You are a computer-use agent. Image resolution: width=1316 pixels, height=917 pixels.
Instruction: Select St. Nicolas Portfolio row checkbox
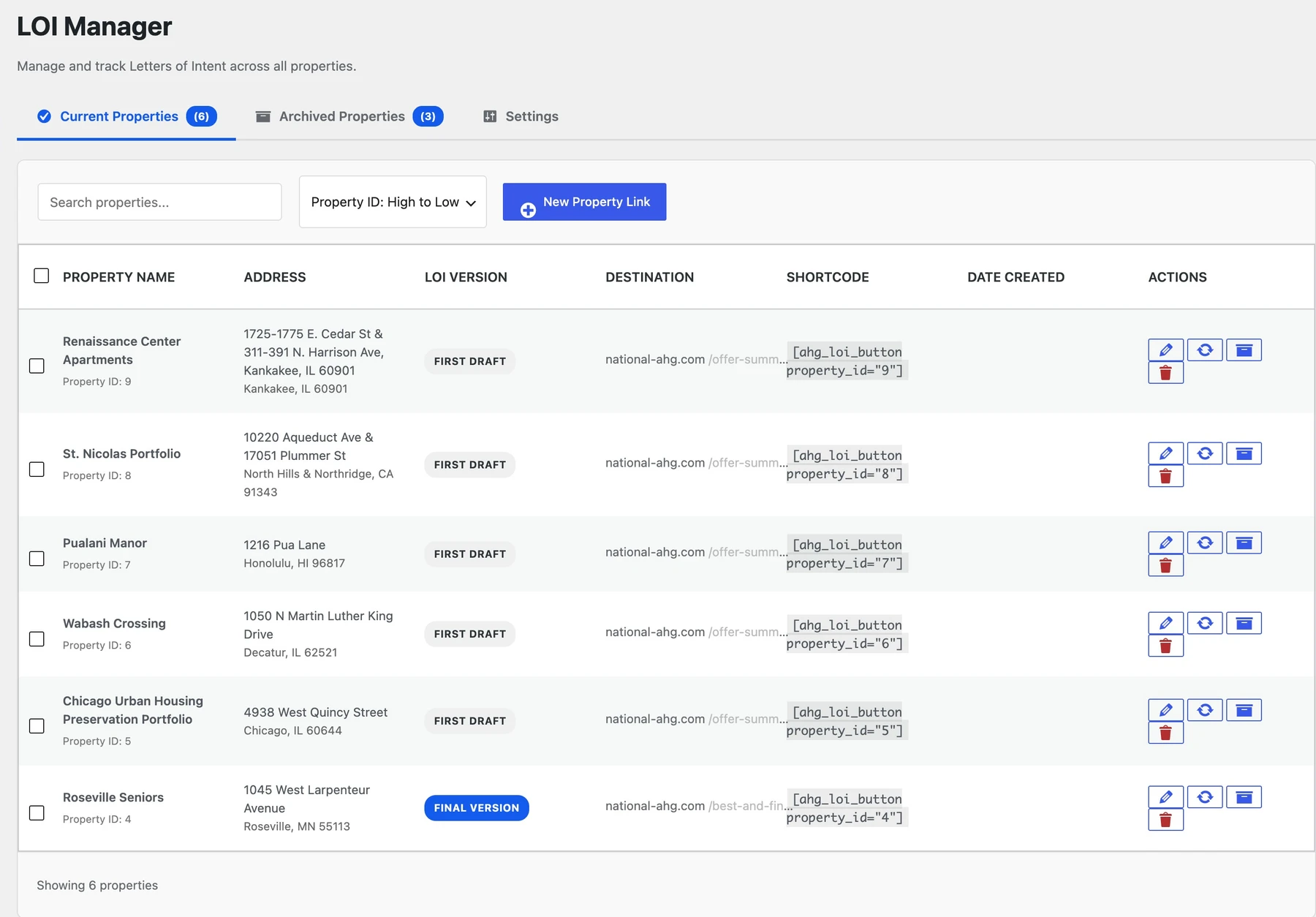(x=37, y=469)
